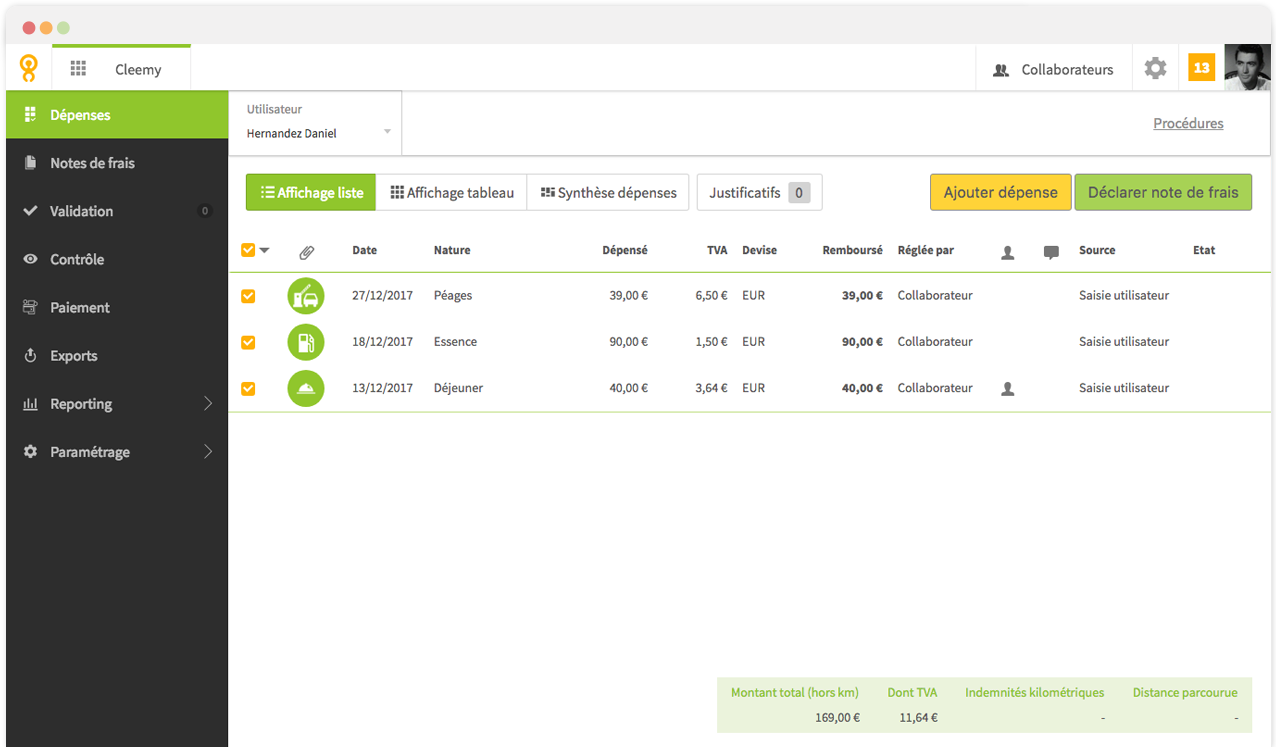
Task: Switch to Synthèse dépenses view
Action: tap(608, 192)
